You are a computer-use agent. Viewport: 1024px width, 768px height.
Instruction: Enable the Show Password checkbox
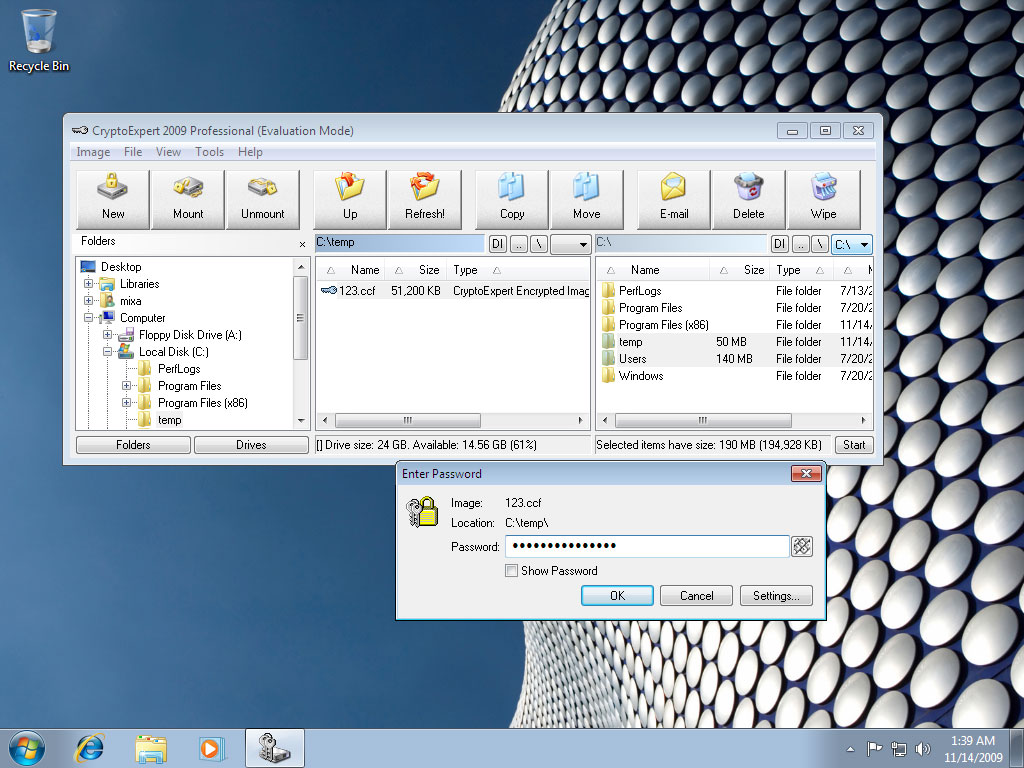[x=512, y=571]
